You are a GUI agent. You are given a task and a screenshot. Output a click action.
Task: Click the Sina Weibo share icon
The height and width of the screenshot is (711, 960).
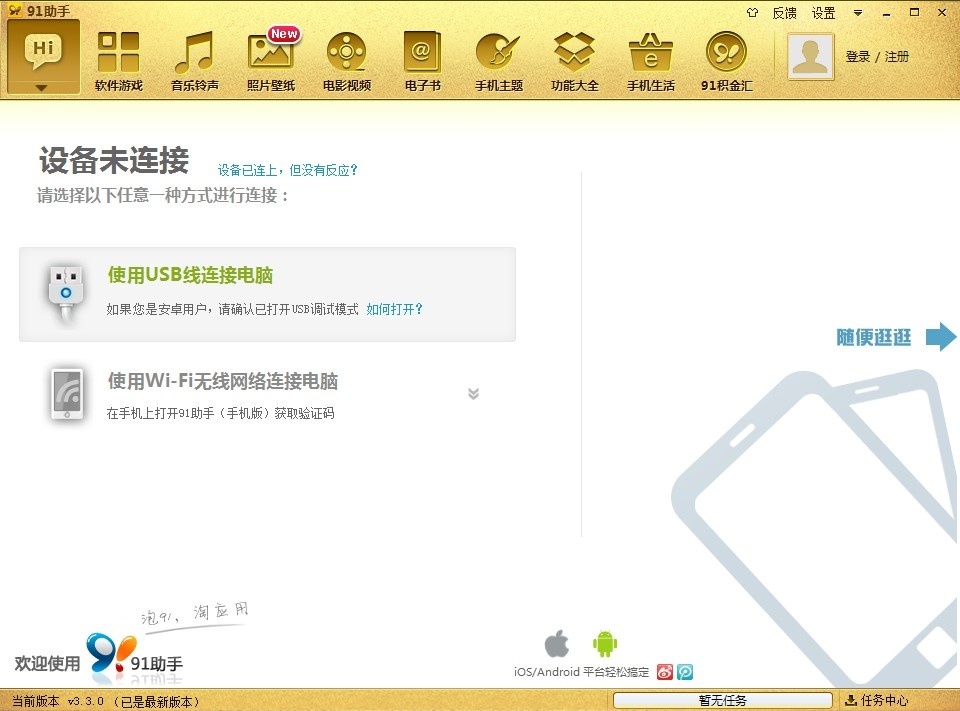(x=666, y=672)
